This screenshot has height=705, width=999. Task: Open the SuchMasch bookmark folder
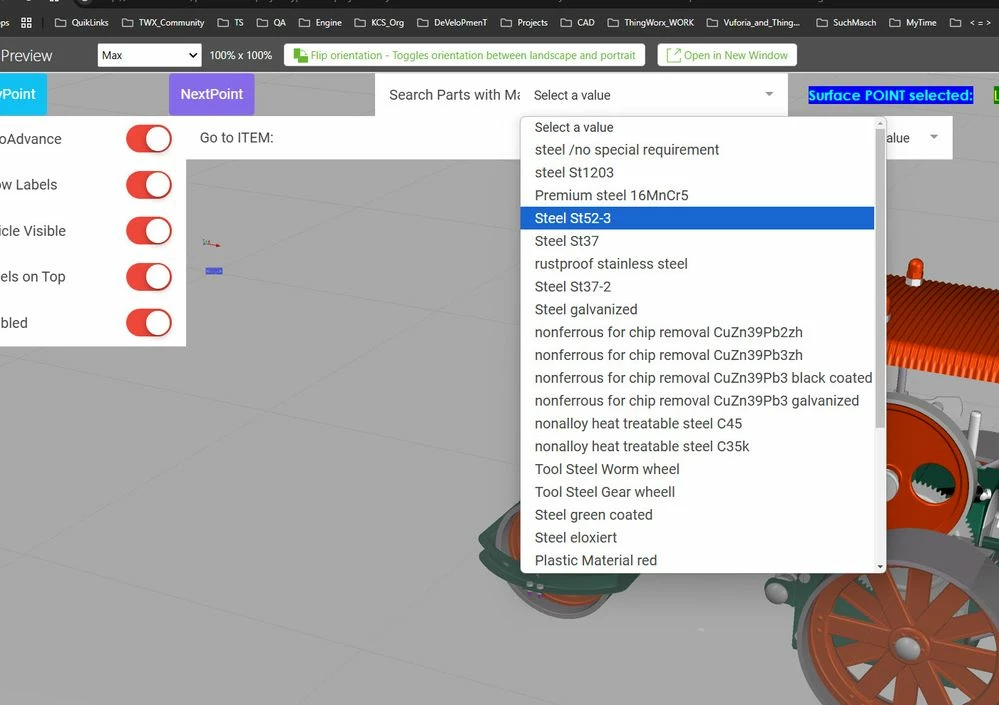[847, 23]
